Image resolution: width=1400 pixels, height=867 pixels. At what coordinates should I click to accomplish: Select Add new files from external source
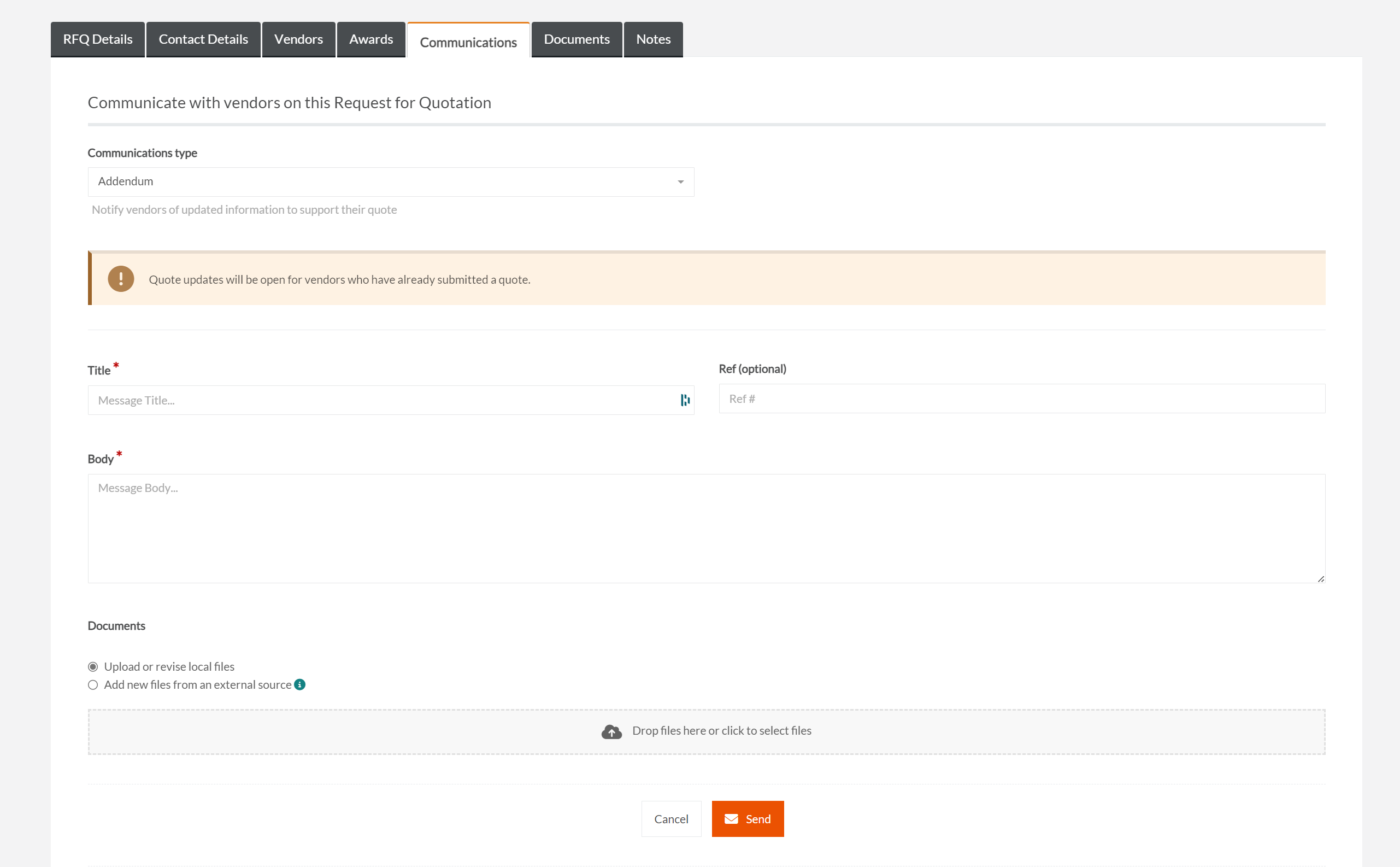click(x=93, y=684)
